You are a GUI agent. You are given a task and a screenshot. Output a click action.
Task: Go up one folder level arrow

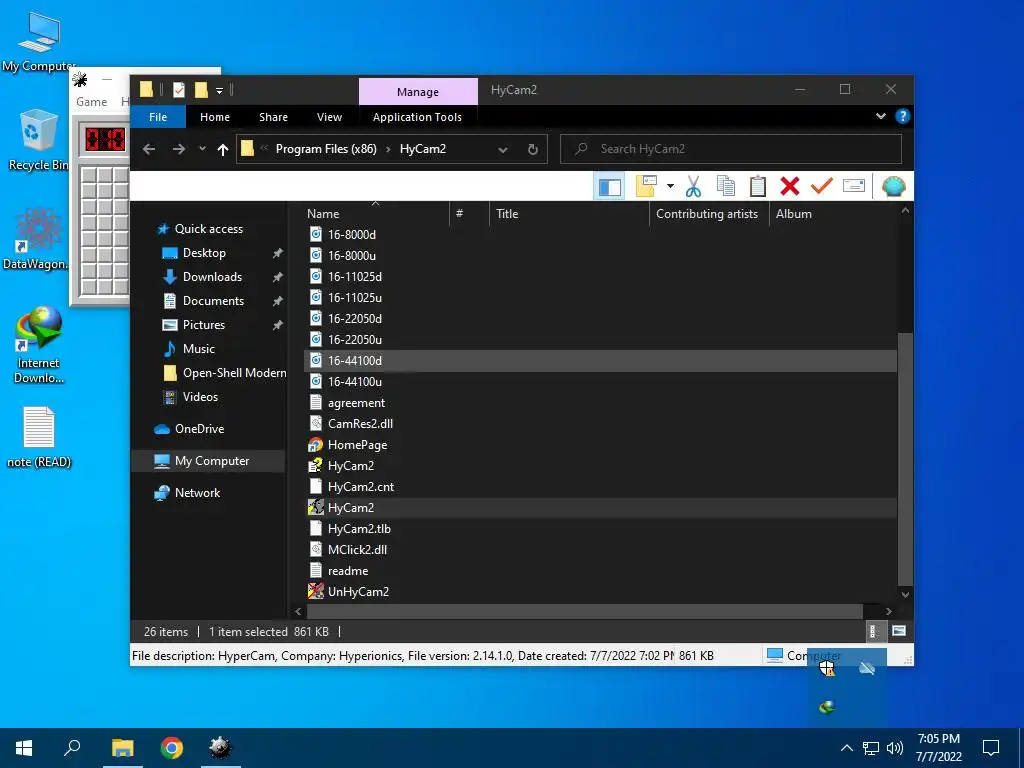(223, 150)
